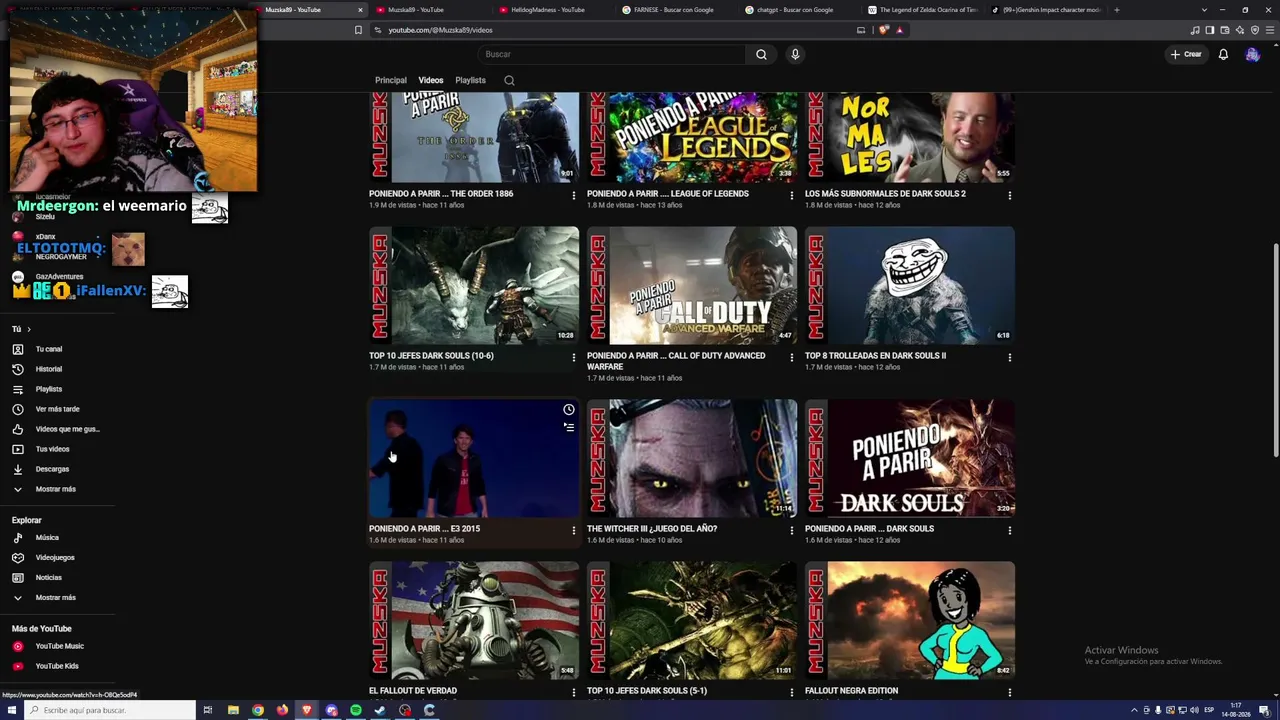Open Descargas in the sidebar
The image size is (1280, 720).
52,469
